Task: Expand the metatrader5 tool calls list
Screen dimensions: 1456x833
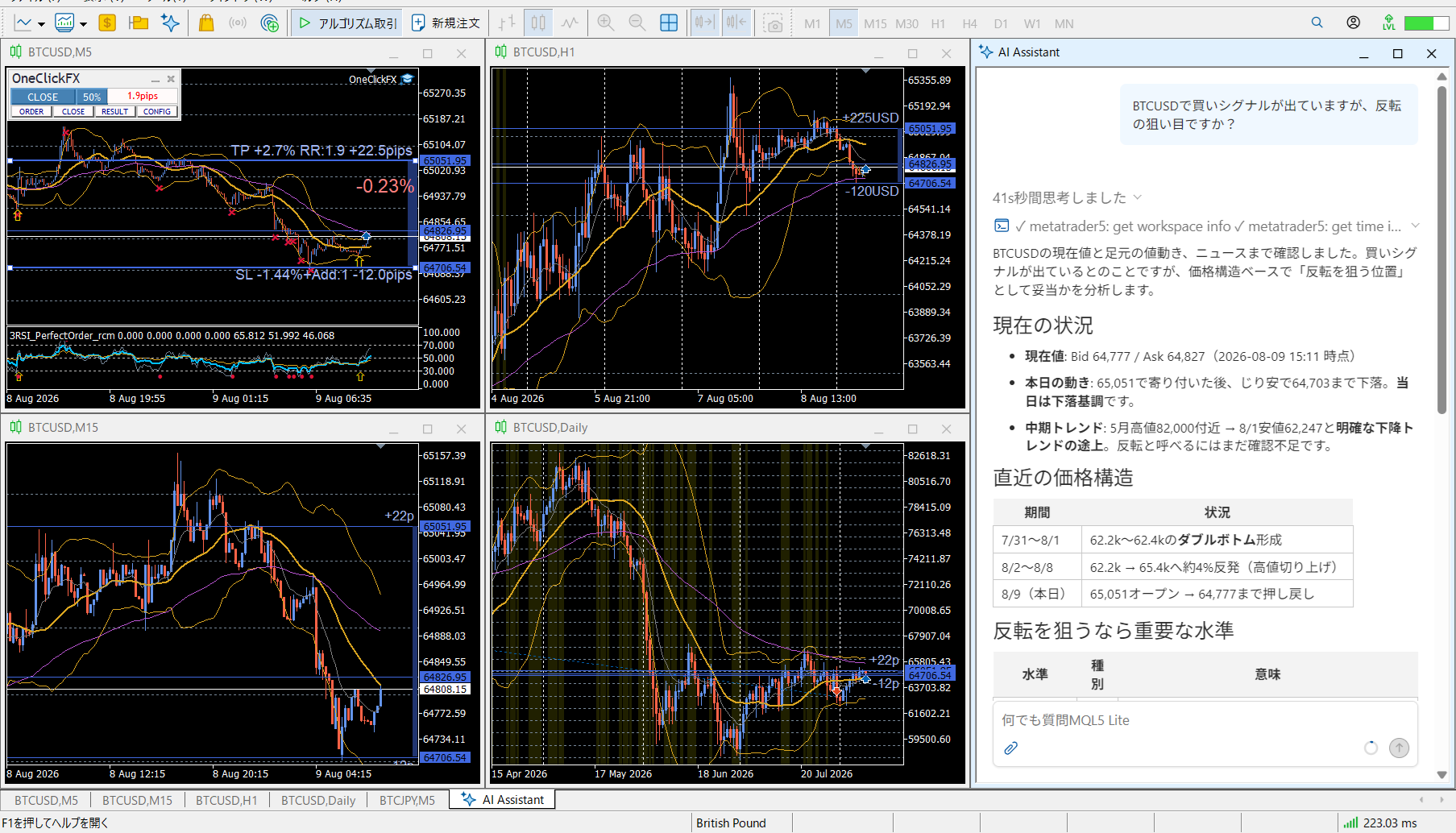Action: 1206,226
